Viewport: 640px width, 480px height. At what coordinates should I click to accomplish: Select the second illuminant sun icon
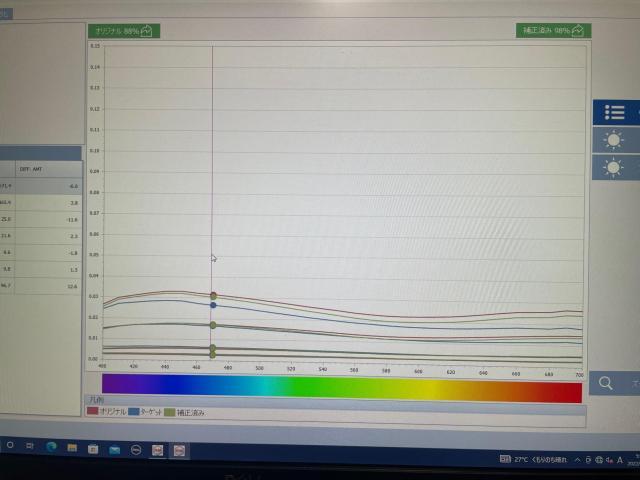pyautogui.click(x=614, y=167)
